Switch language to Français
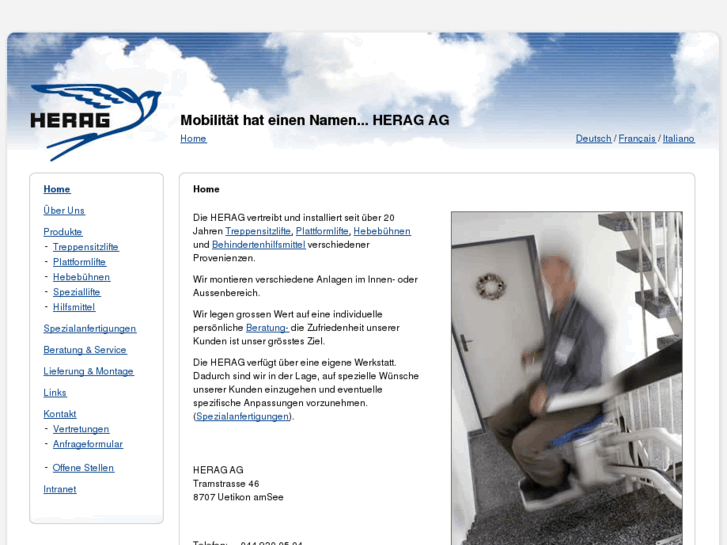Image resolution: width=727 pixels, height=545 pixels. (637, 139)
